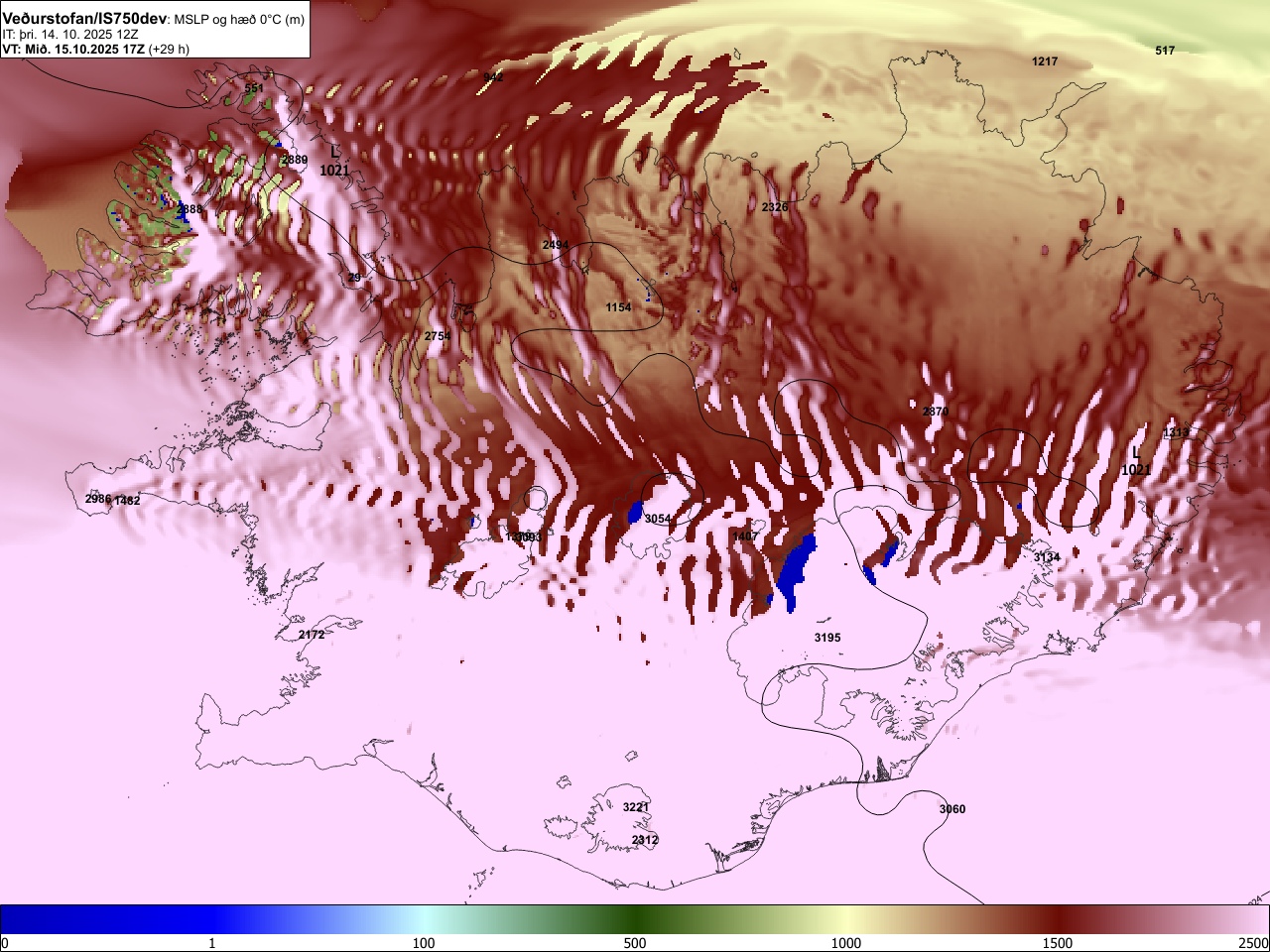Click the 3054 height value
Viewport: 1270px width, 952px height.
(x=658, y=519)
